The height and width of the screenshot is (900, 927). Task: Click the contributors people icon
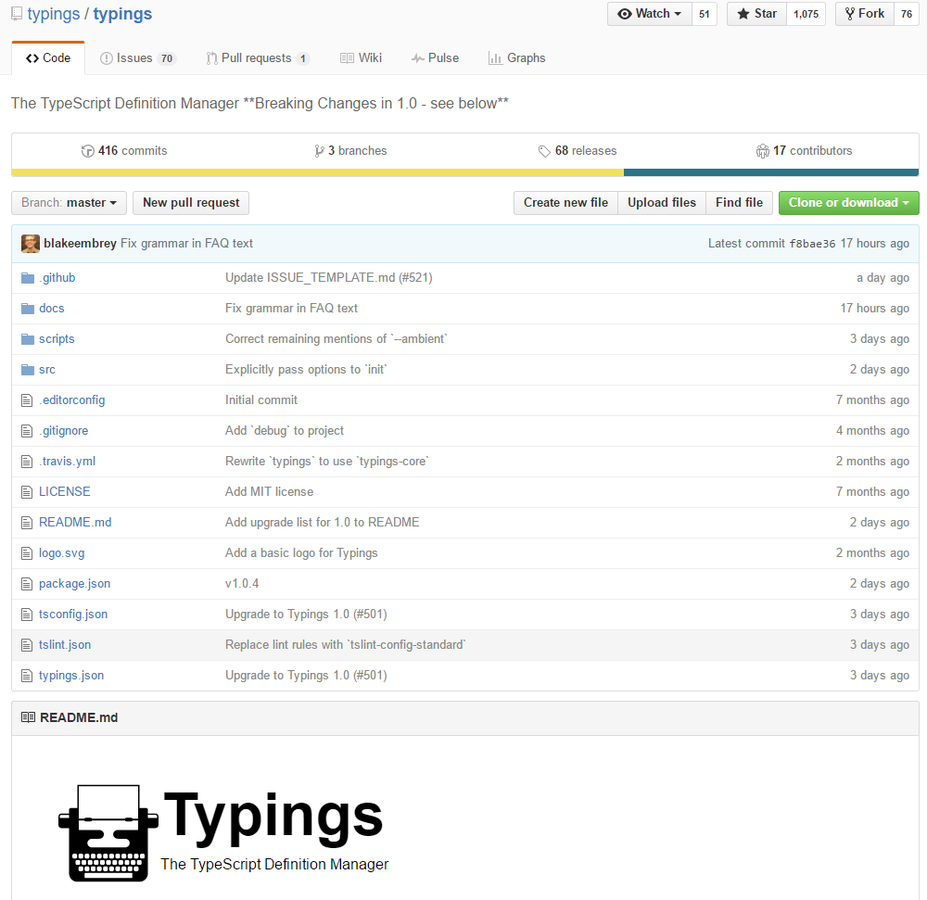[x=763, y=151]
